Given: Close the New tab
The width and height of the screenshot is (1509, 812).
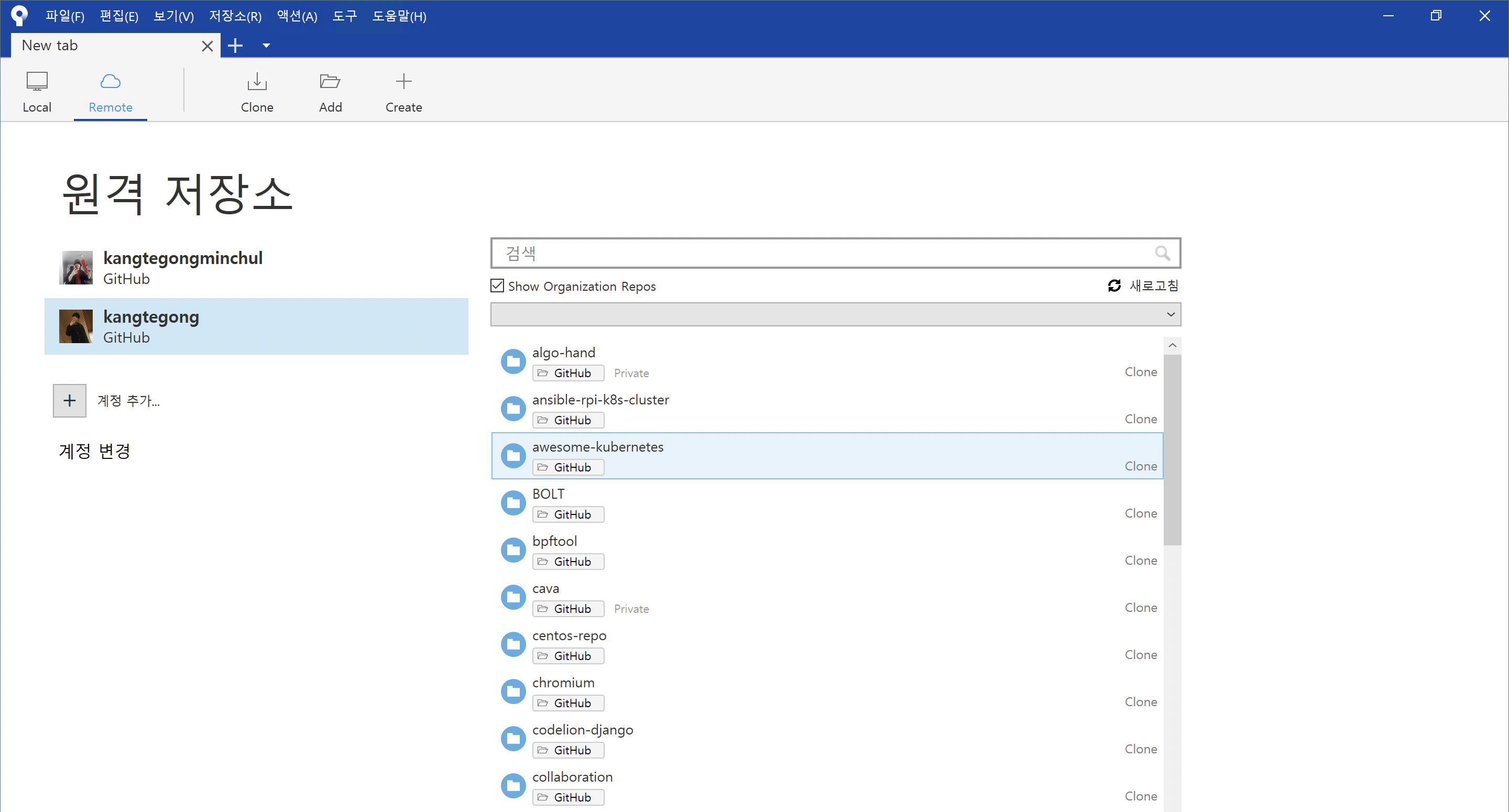Looking at the screenshot, I should click(x=207, y=46).
